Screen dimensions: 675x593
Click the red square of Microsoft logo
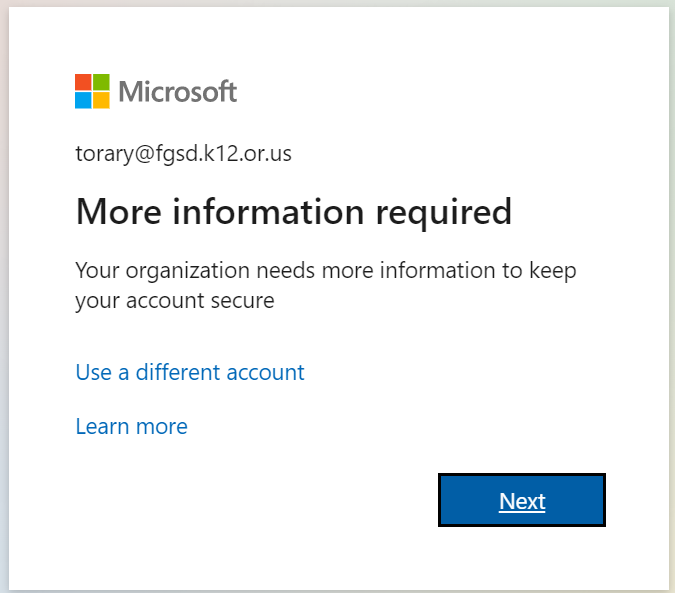point(83,82)
